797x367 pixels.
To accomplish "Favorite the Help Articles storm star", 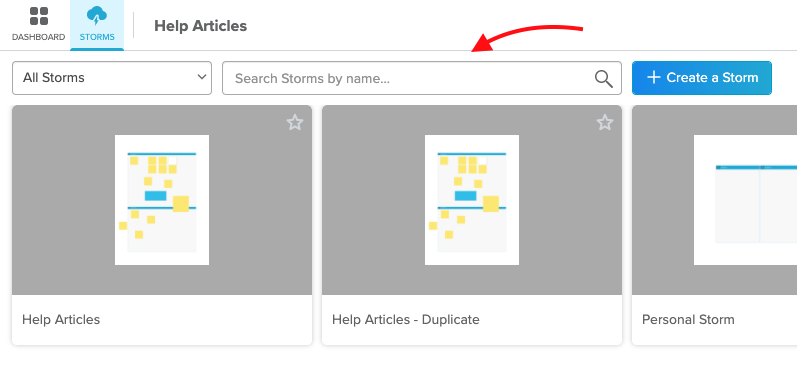I will coord(295,123).
